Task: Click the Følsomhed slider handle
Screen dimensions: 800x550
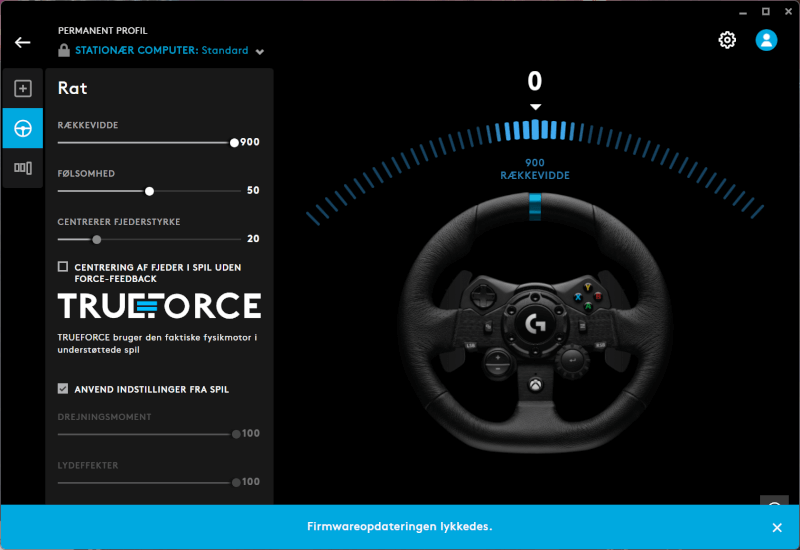Action: coord(149,191)
